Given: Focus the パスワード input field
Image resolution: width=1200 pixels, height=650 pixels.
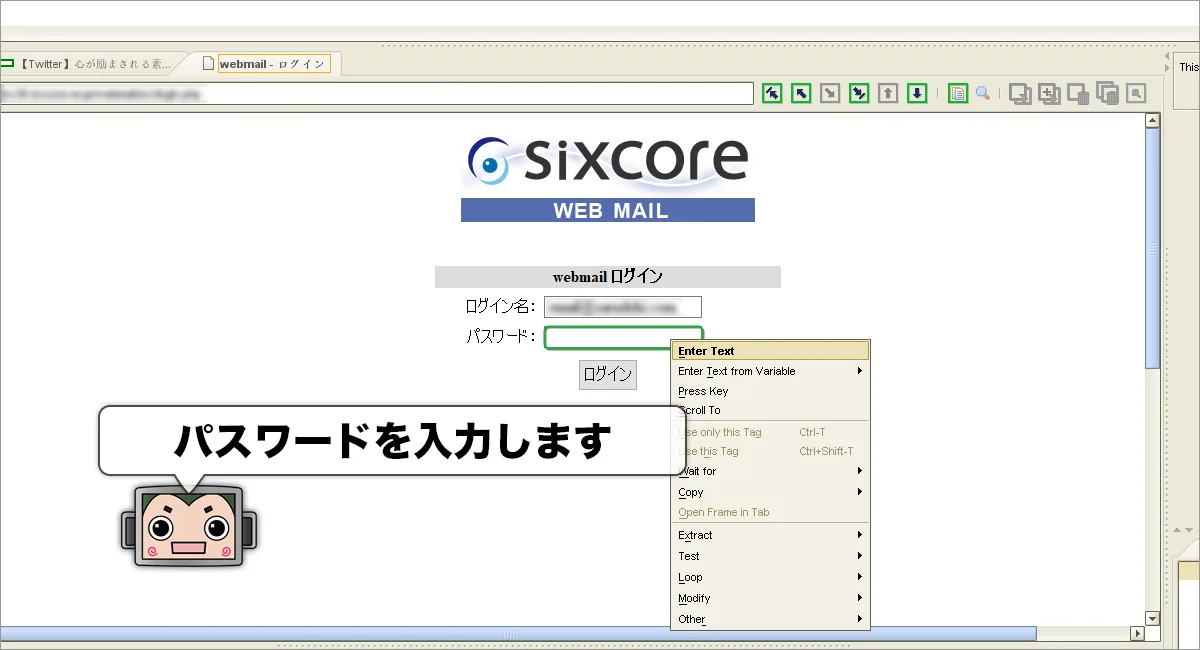Looking at the screenshot, I should (x=624, y=338).
